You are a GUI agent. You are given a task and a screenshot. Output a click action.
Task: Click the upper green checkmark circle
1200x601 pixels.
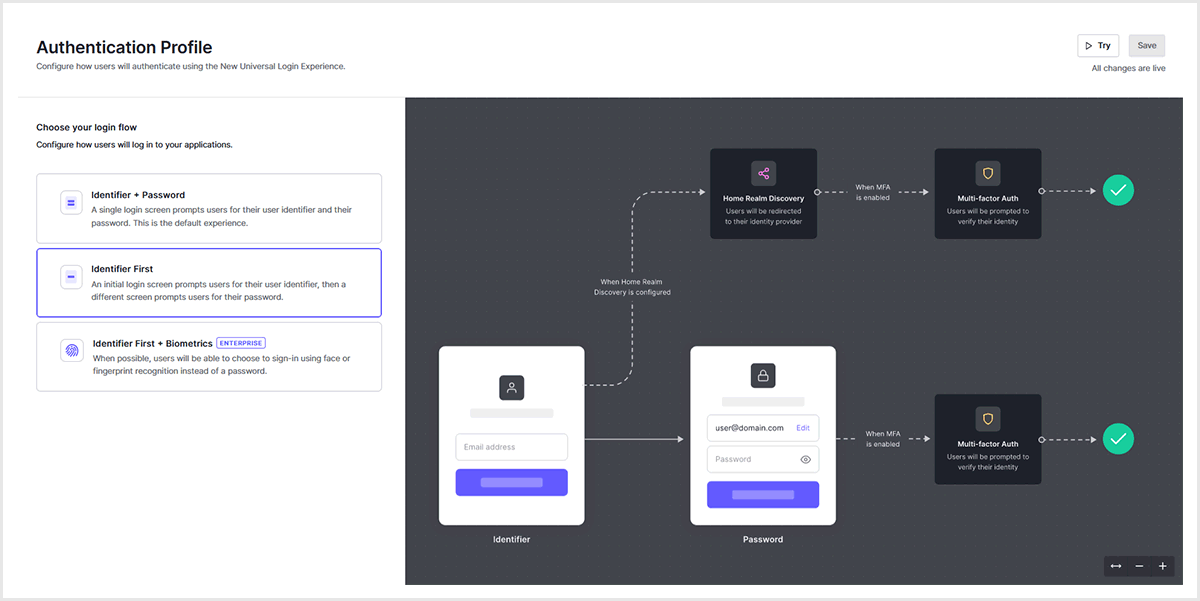point(1118,190)
